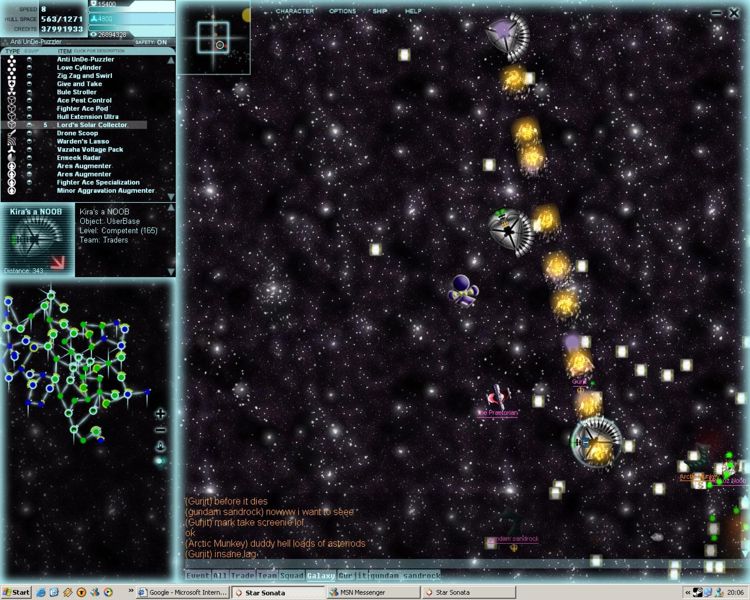750x600 pixels.
Task: Click the Warden's Lasso type icon
Action: coord(11,141)
